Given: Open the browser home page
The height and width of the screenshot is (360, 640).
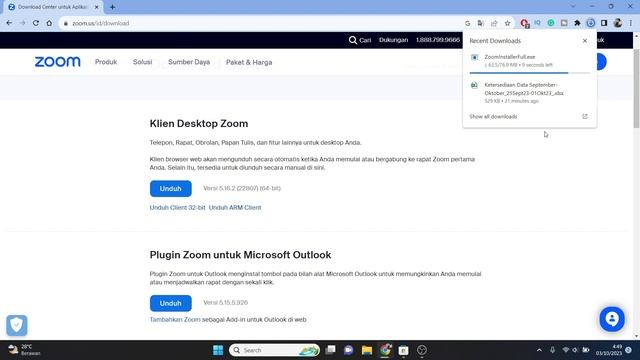Looking at the screenshot, I should [49, 23].
